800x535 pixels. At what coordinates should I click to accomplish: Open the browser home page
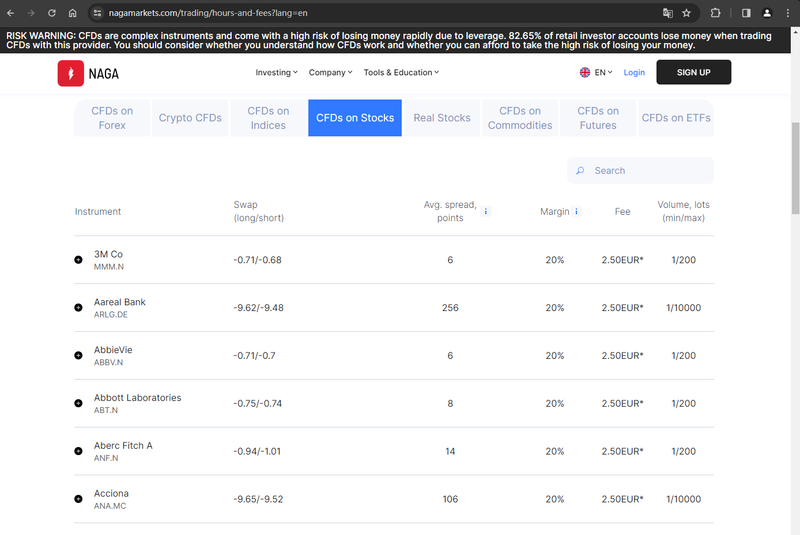point(72,13)
